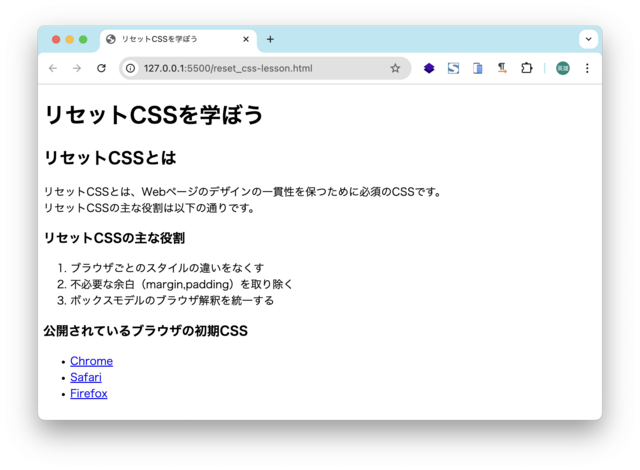Click the address bar URL field

[x=264, y=68]
